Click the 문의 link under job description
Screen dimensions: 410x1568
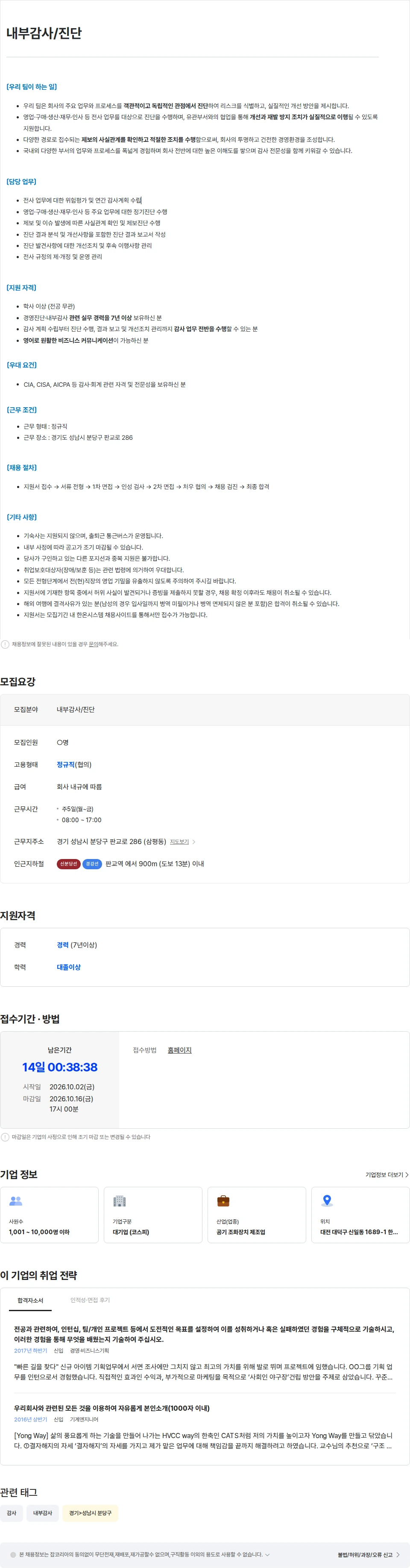click(93, 644)
